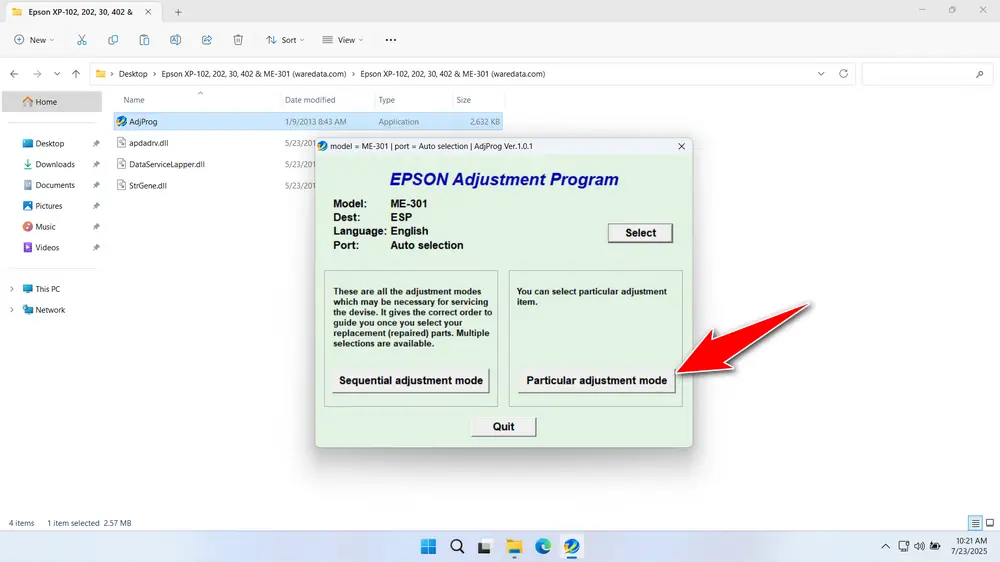This screenshot has height=562, width=1000.
Task: Click the Copy icon in Explorer toolbar
Action: point(113,40)
